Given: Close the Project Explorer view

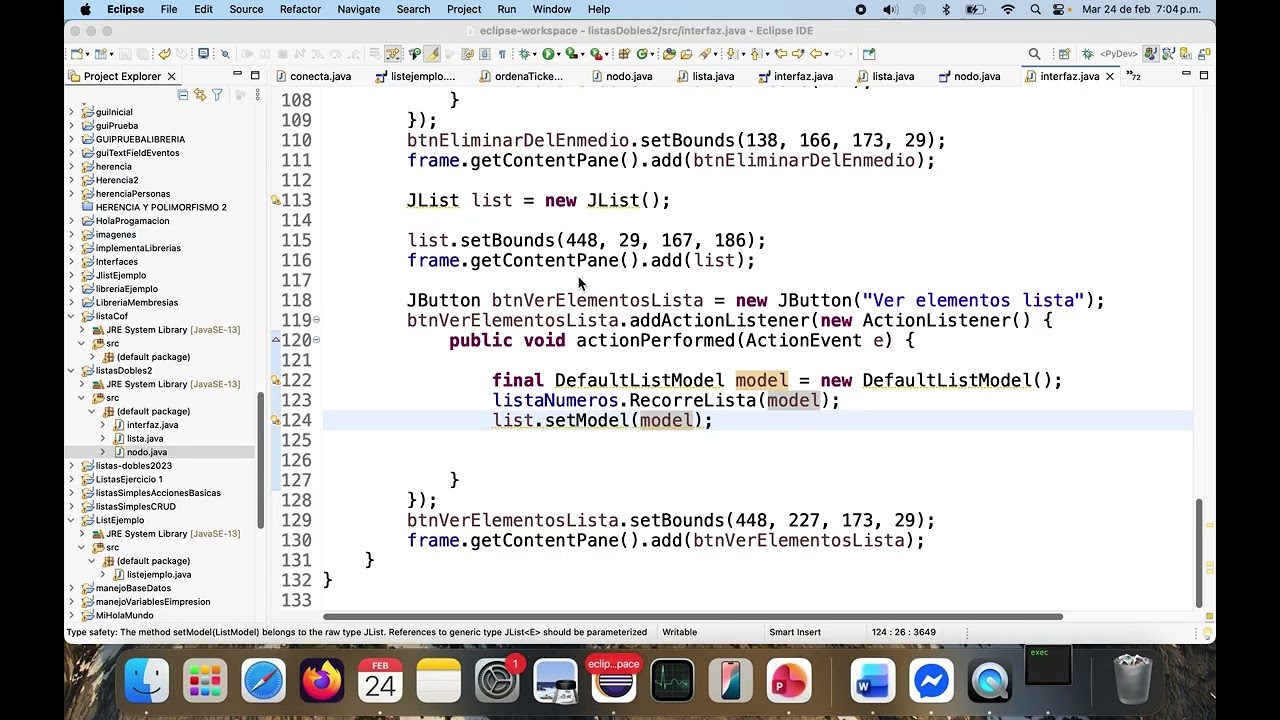Looking at the screenshot, I should (x=171, y=76).
